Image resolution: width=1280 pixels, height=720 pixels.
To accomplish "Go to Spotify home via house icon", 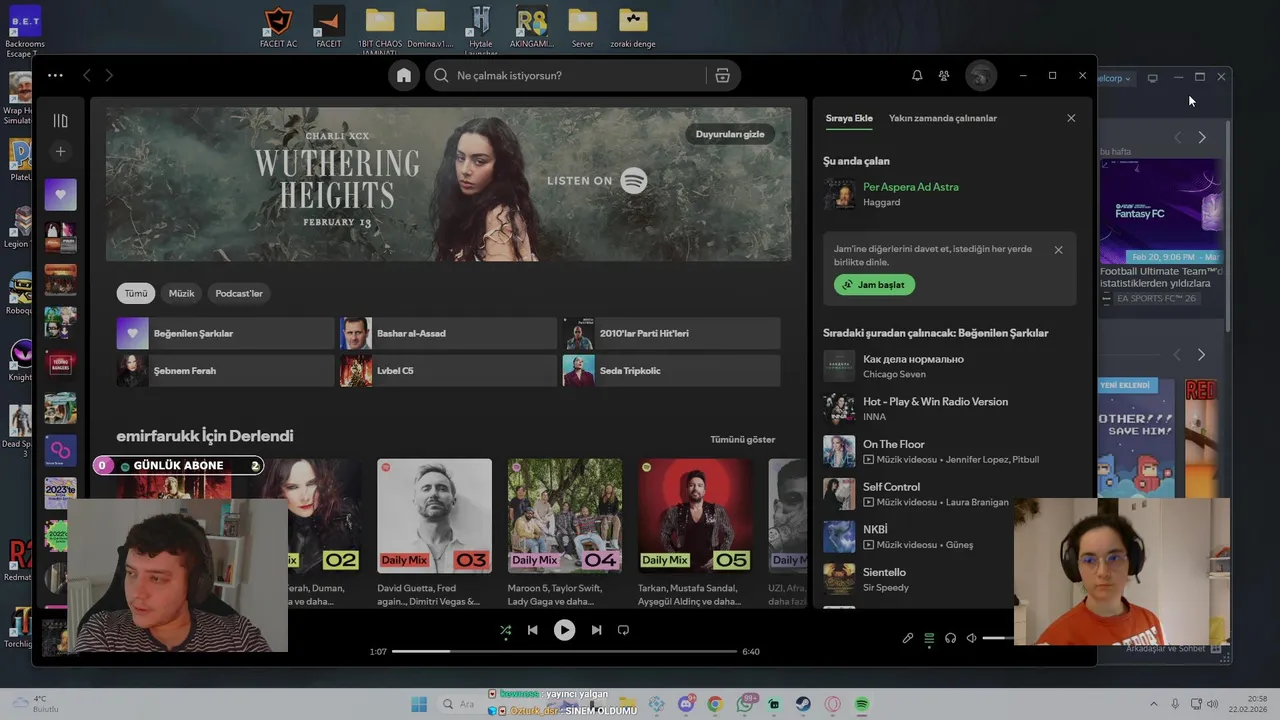I will point(404,75).
